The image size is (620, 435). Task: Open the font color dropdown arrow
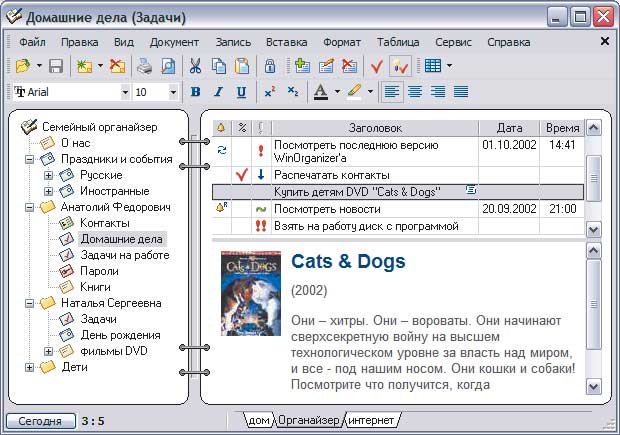coord(337,92)
